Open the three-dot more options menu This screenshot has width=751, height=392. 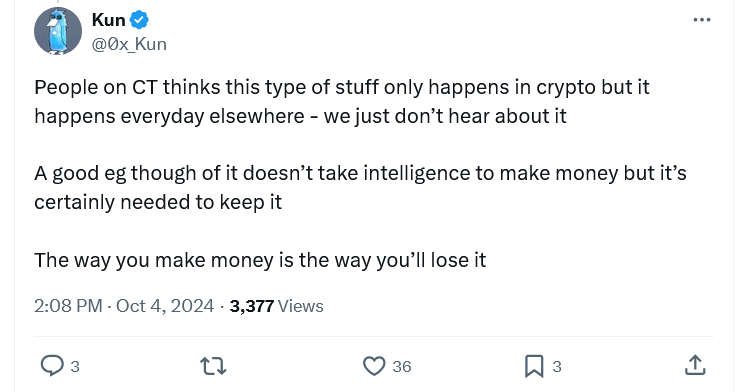pos(702,20)
